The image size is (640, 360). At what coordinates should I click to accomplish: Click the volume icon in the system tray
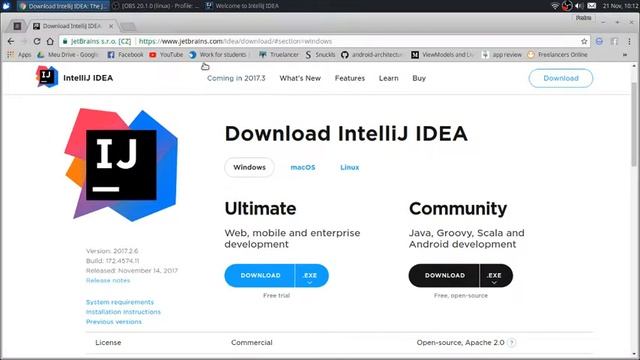tap(579, 6)
